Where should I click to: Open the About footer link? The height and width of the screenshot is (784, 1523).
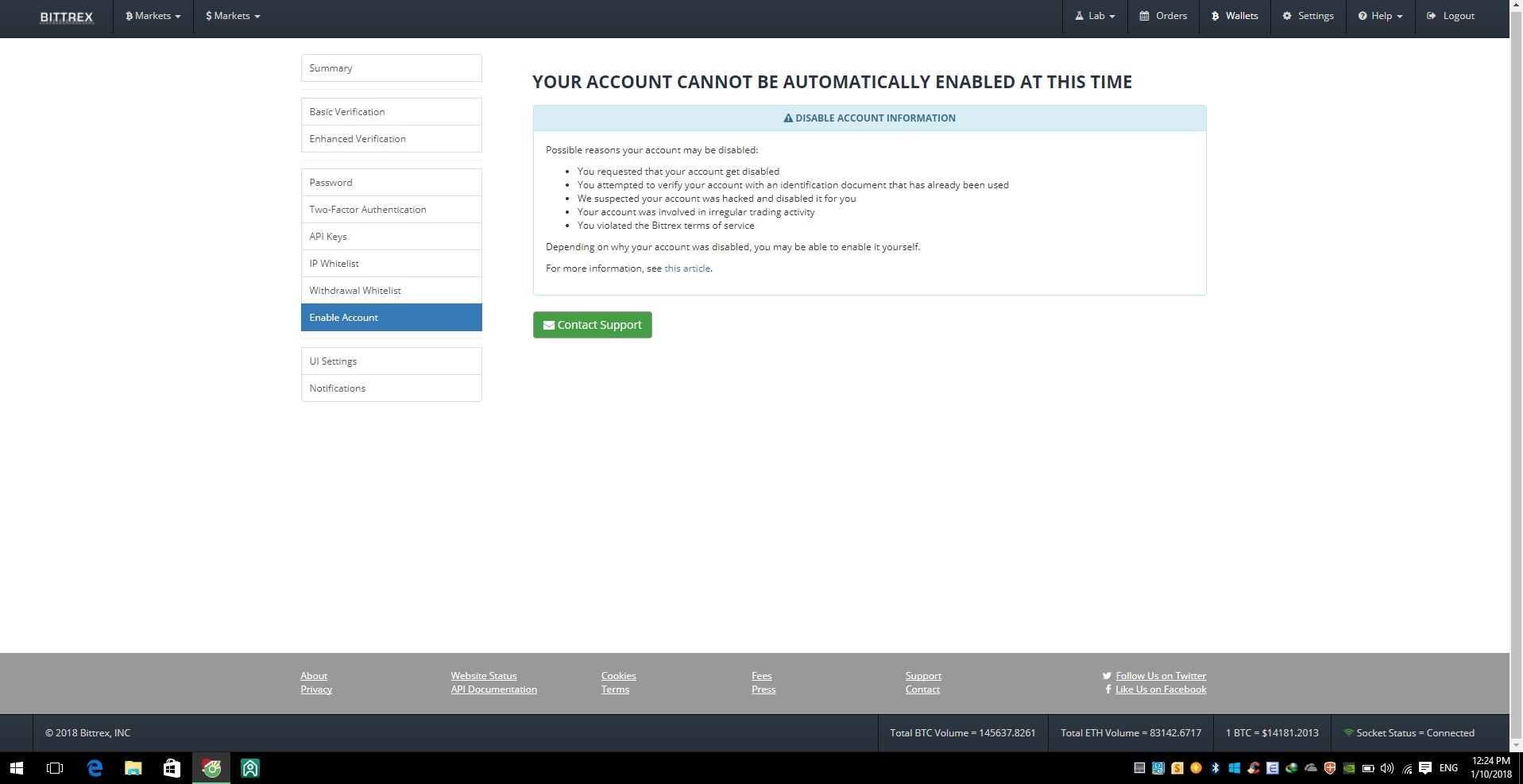(x=314, y=676)
